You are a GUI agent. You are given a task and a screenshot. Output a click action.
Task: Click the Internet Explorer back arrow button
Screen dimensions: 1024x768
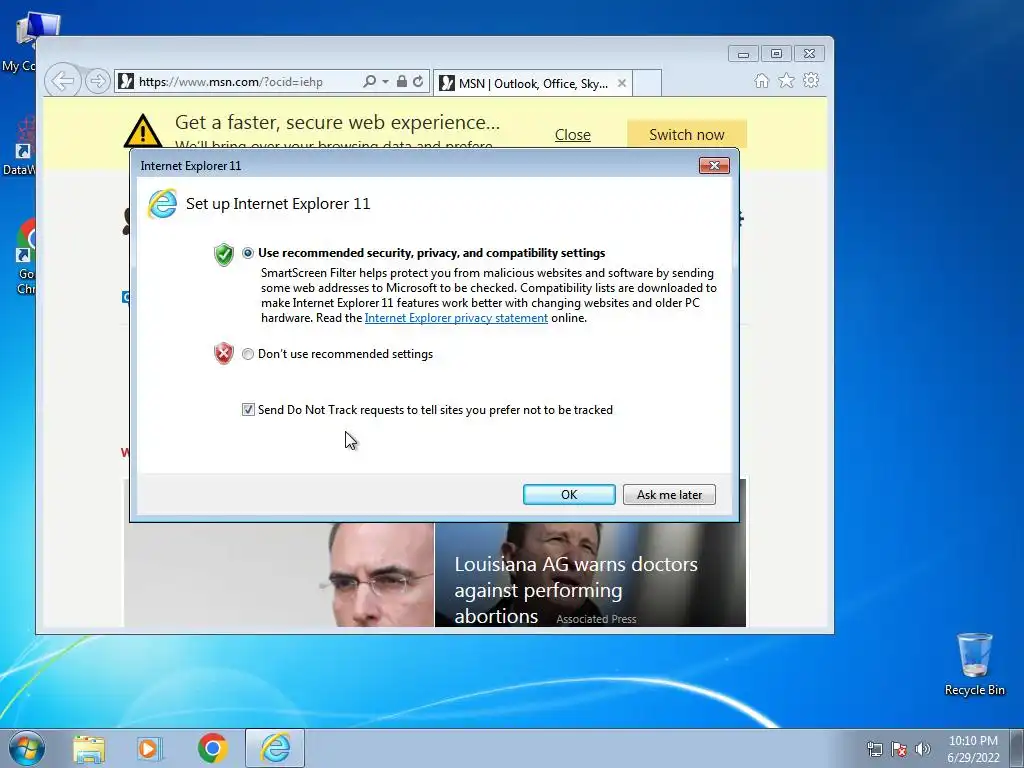(x=63, y=81)
